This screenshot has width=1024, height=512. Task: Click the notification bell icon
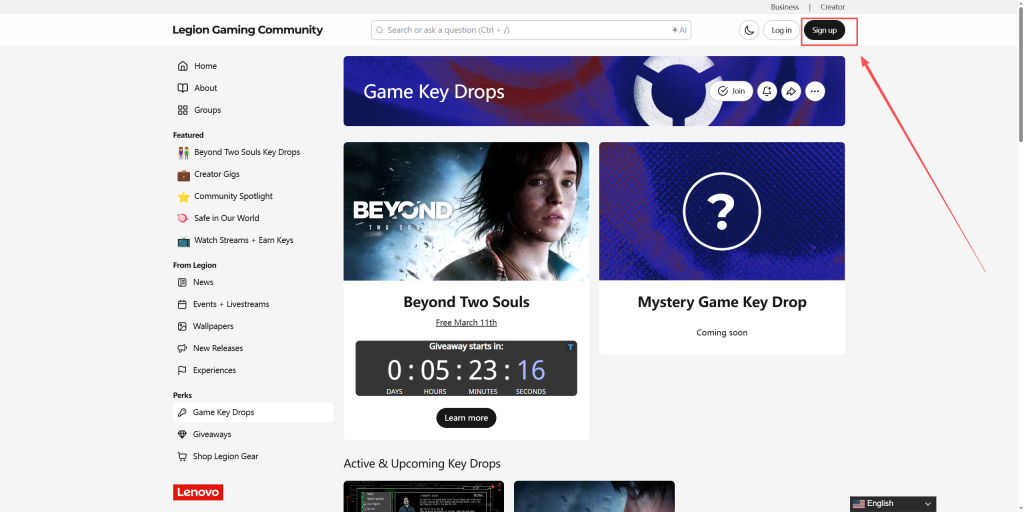[x=766, y=91]
